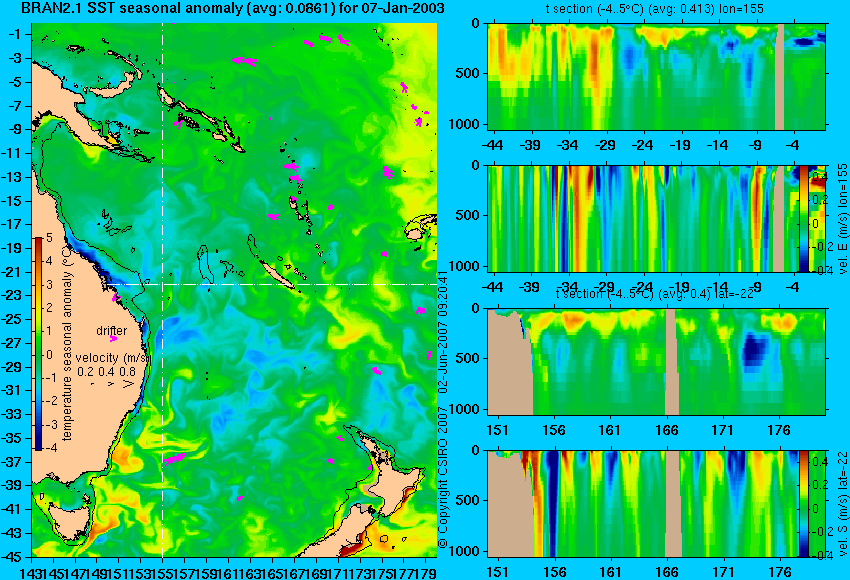The height and width of the screenshot is (580, 850).
Task: Click the '166' label below the vel. S section
Action: point(667,572)
